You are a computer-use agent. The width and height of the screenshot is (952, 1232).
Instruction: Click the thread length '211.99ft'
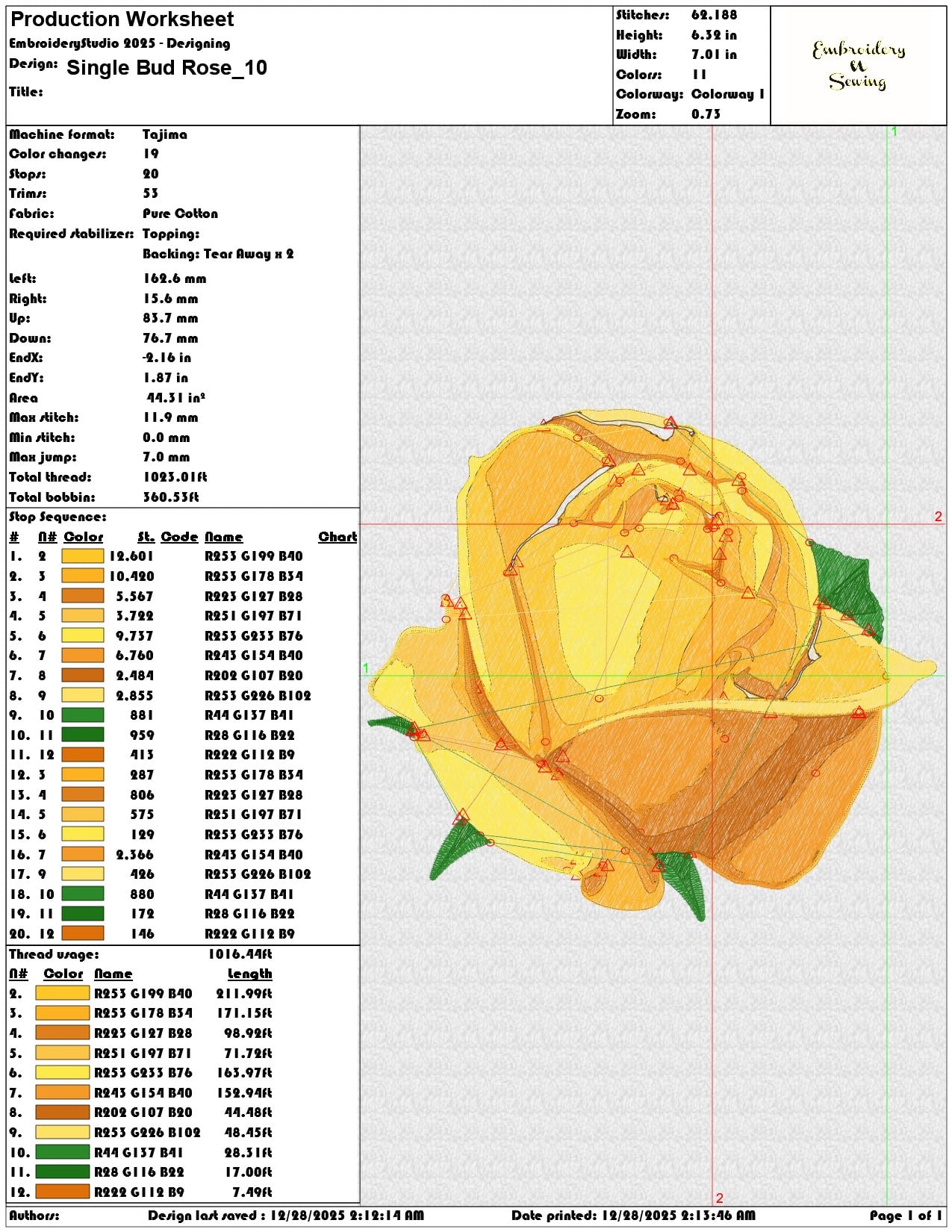pos(244,994)
